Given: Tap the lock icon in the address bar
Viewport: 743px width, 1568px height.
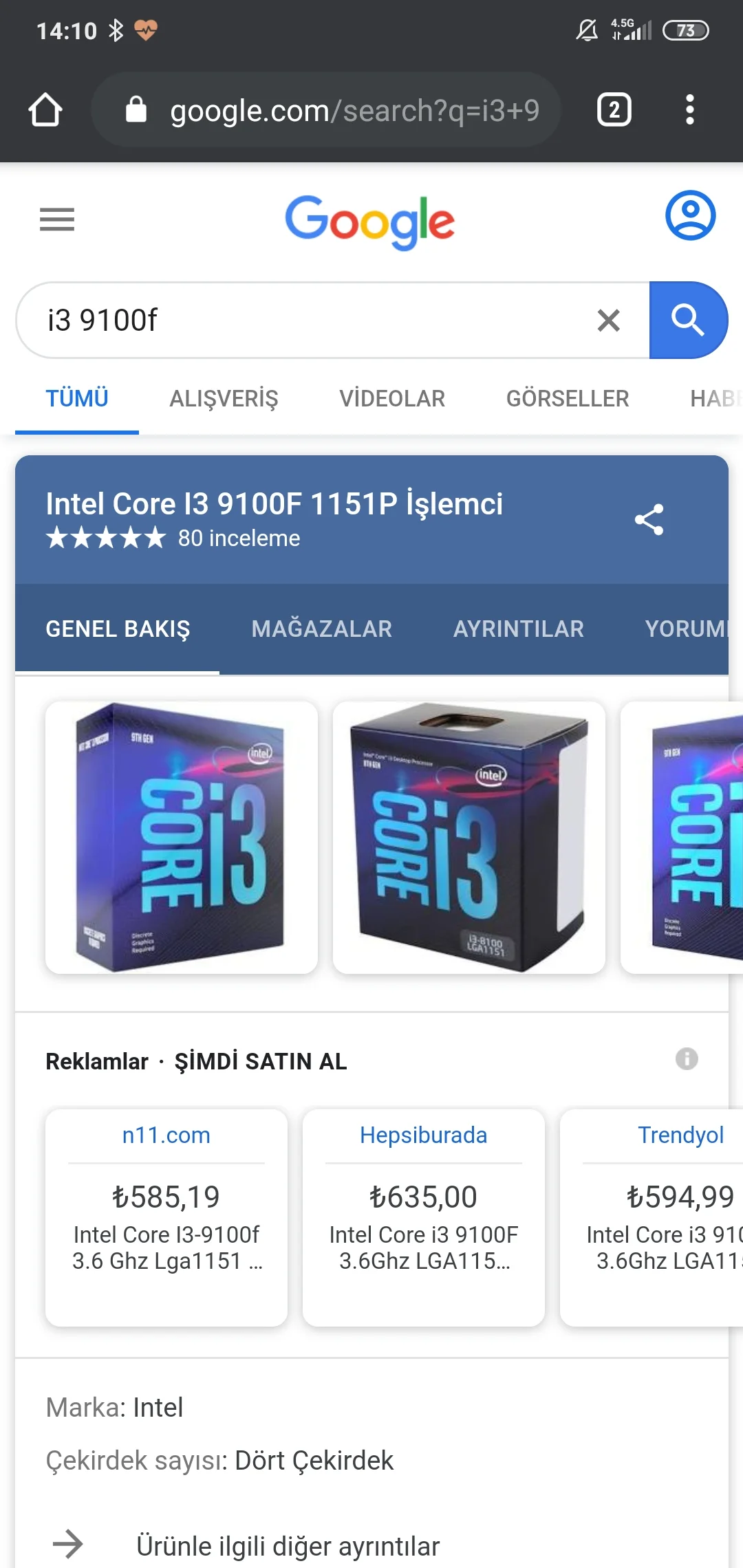Looking at the screenshot, I should (x=136, y=110).
